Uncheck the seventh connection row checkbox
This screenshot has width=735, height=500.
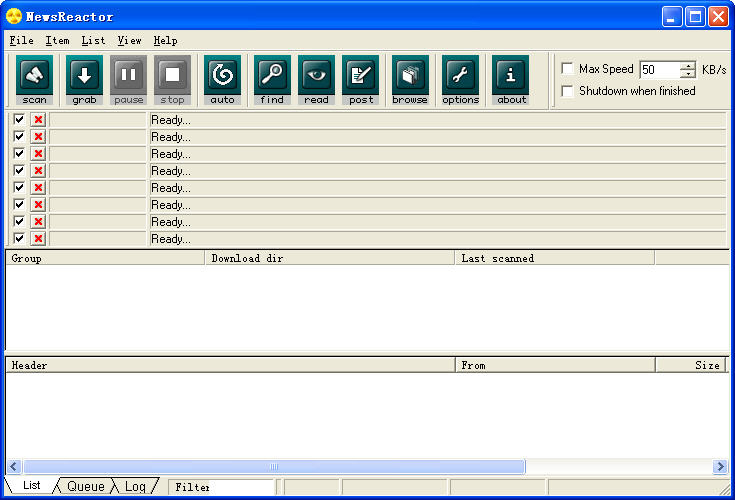19,221
